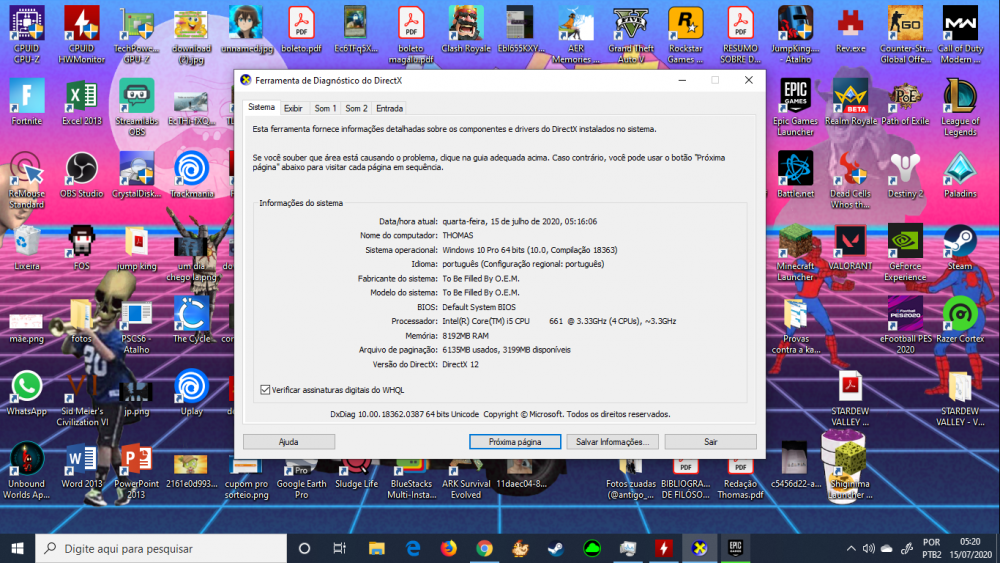
Task: Open Battle.net desktop shortcut
Action: [795, 175]
